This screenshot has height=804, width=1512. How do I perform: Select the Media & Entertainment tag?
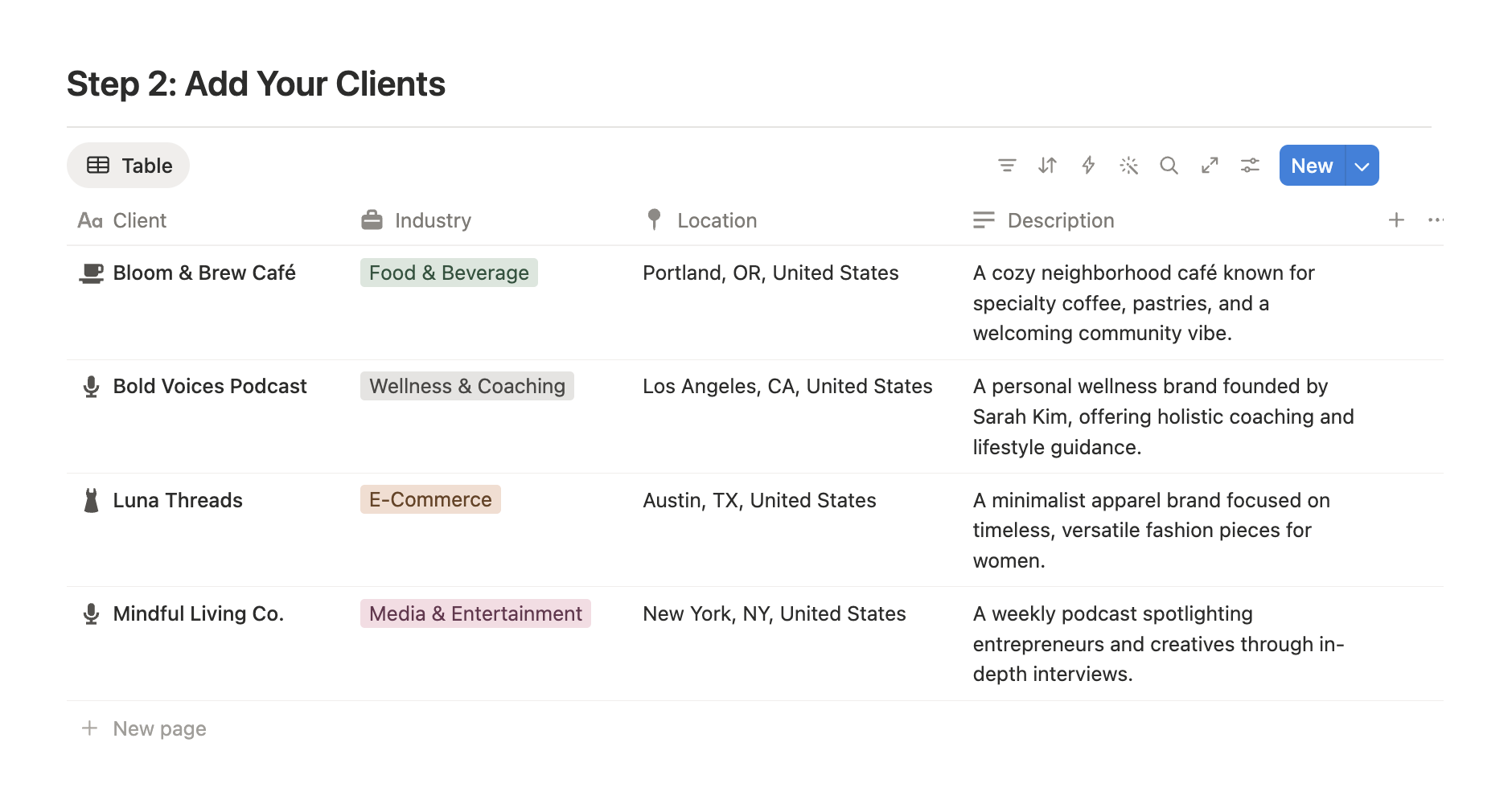pyautogui.click(x=475, y=614)
